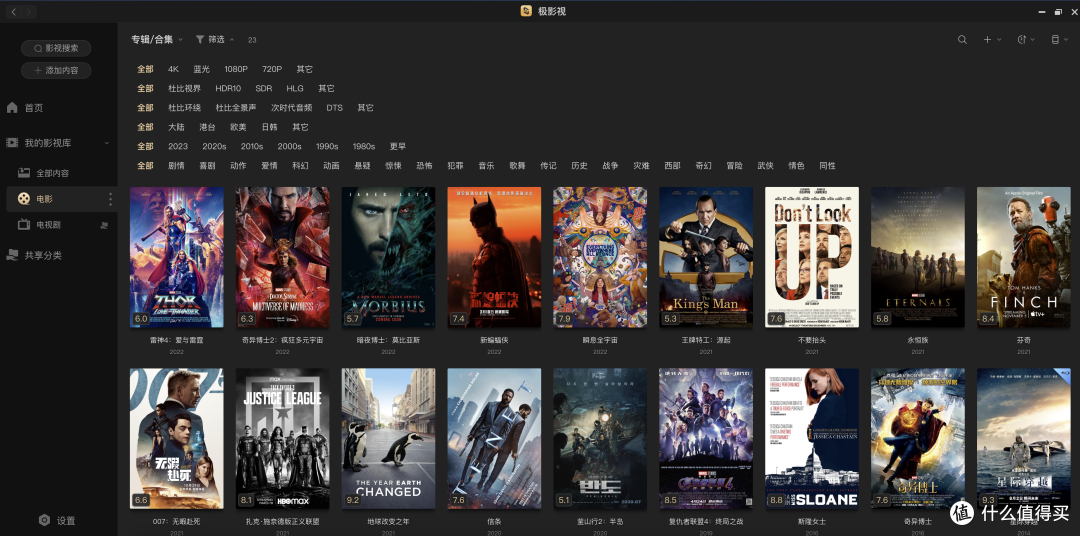
Task: Open the King's Man 王牌特工 poster
Action: click(x=706, y=257)
